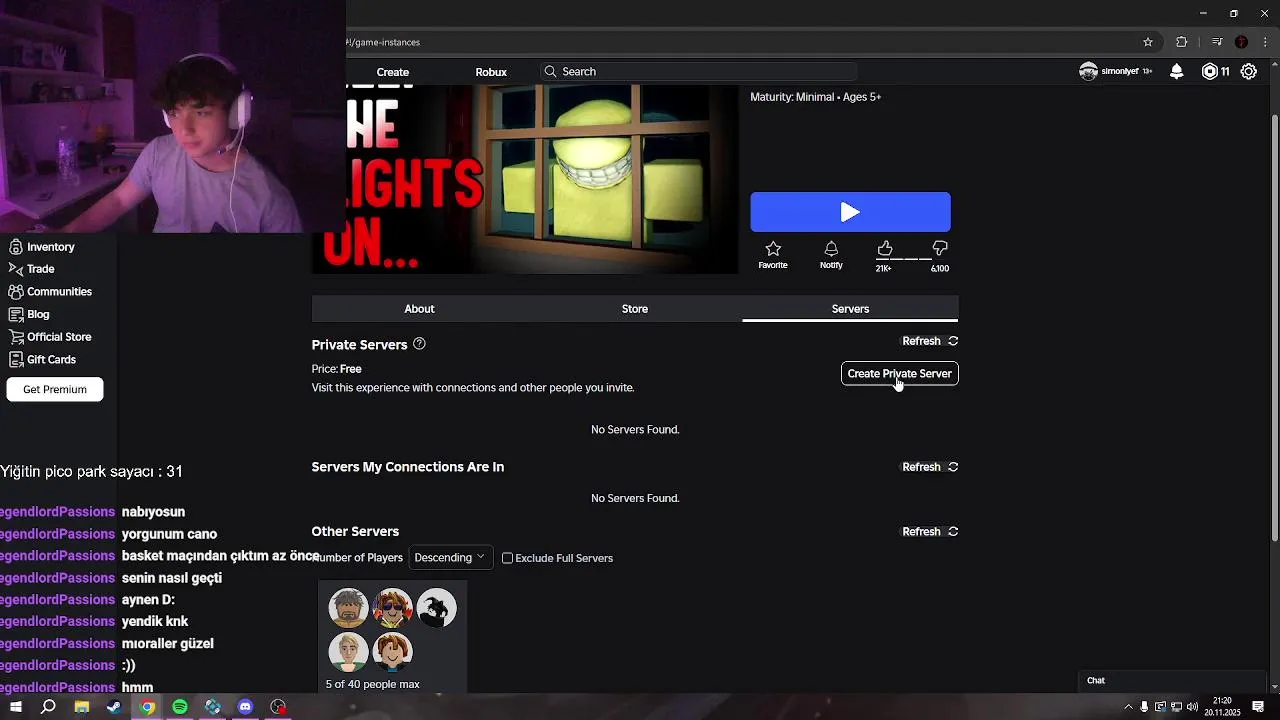
Task: Show hidden system tray icons
Action: tap(1128, 707)
